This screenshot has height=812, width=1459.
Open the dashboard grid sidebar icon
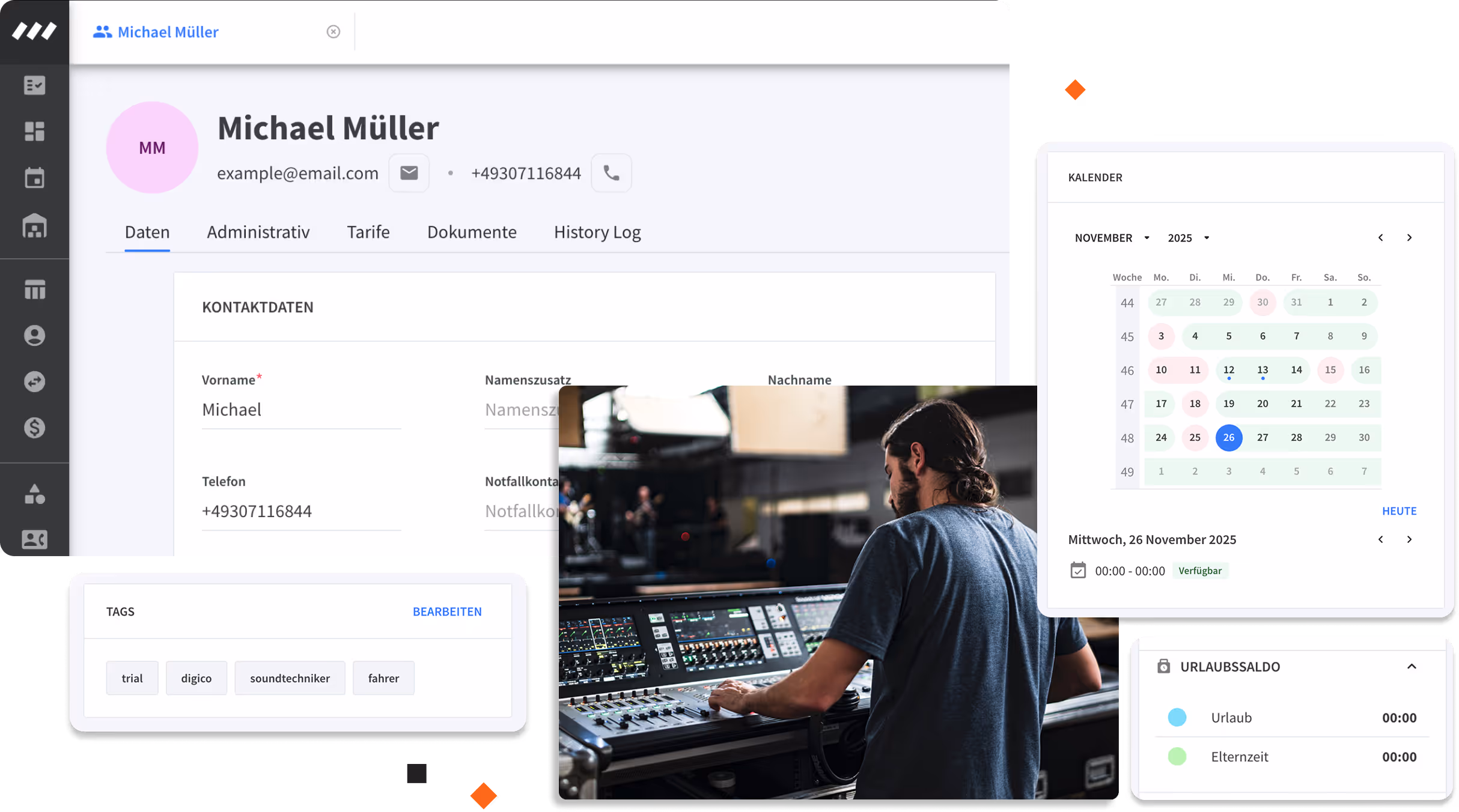[x=34, y=132]
